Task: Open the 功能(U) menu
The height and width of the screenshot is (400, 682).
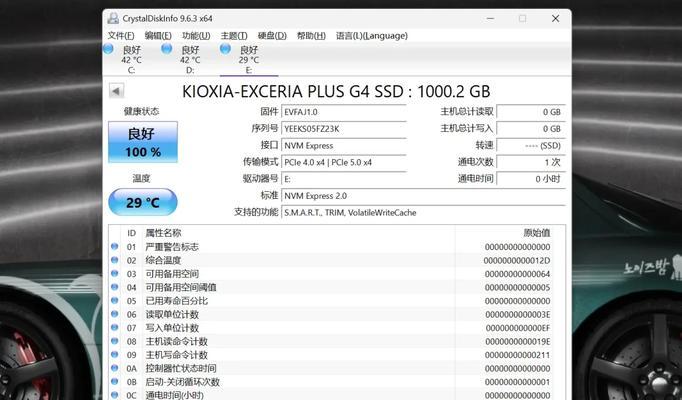Action: click(x=196, y=36)
